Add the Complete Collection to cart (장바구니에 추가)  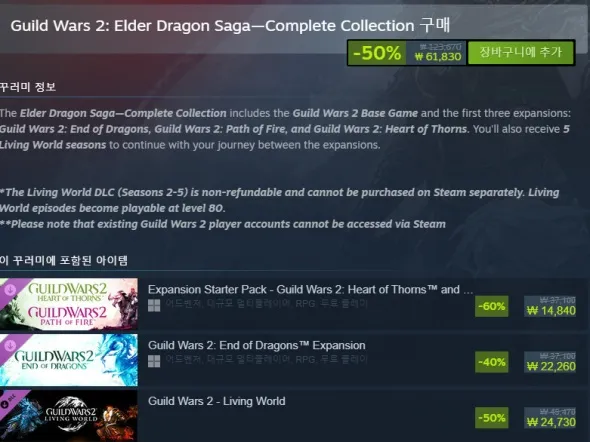(521, 53)
